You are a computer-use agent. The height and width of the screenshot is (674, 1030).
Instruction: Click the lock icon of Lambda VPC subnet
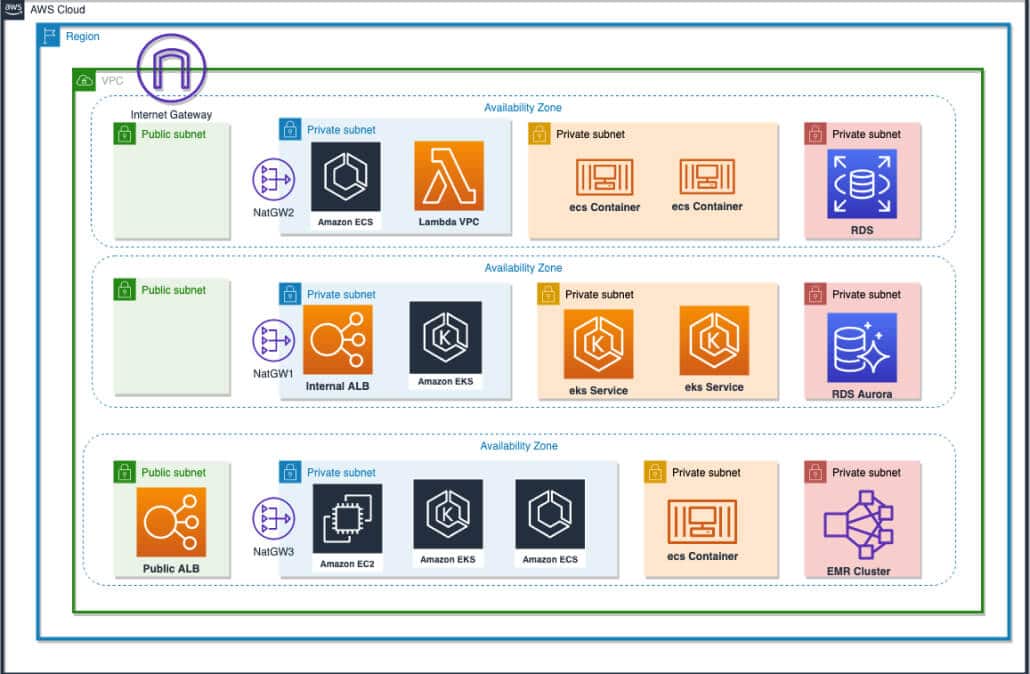coord(290,129)
